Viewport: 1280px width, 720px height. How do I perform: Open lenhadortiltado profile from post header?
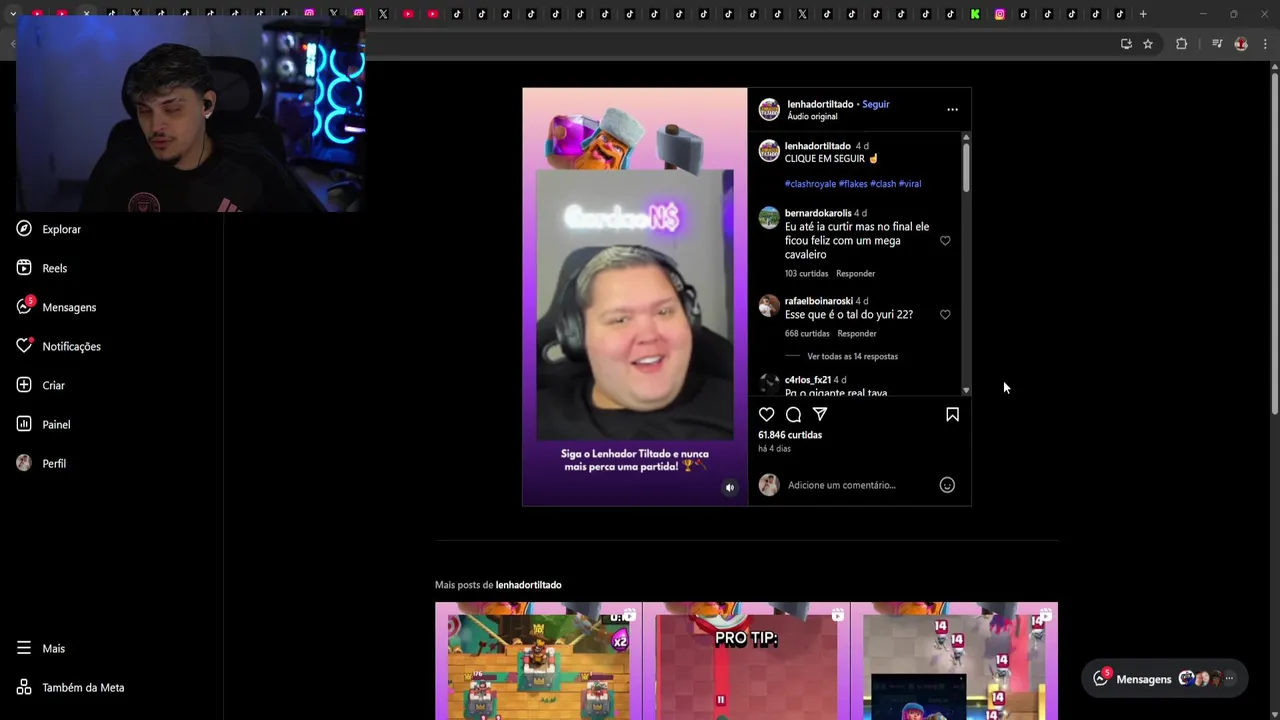tap(820, 104)
